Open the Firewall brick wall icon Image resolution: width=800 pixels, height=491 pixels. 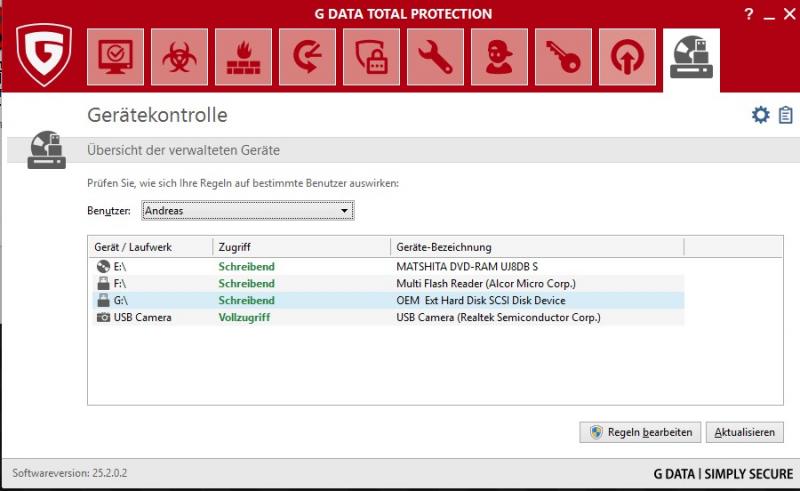tap(243, 57)
